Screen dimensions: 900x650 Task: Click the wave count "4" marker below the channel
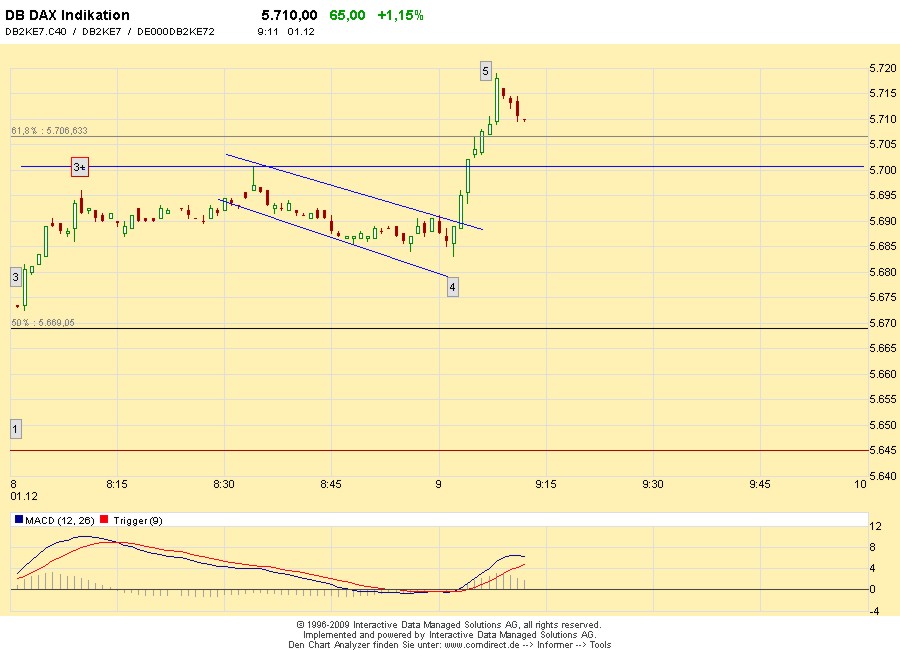tap(452, 286)
